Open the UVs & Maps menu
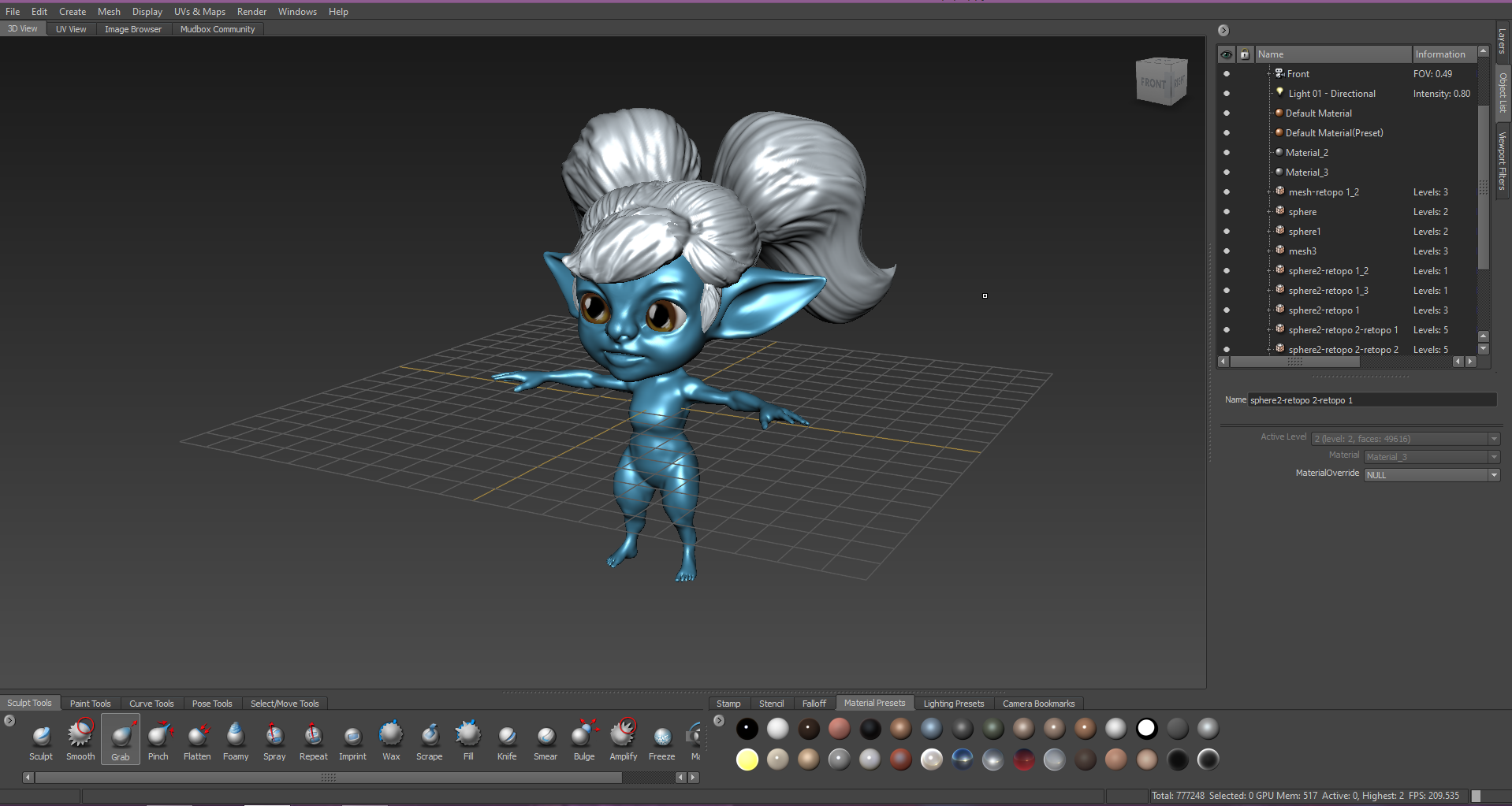The height and width of the screenshot is (806, 1512). point(199,12)
